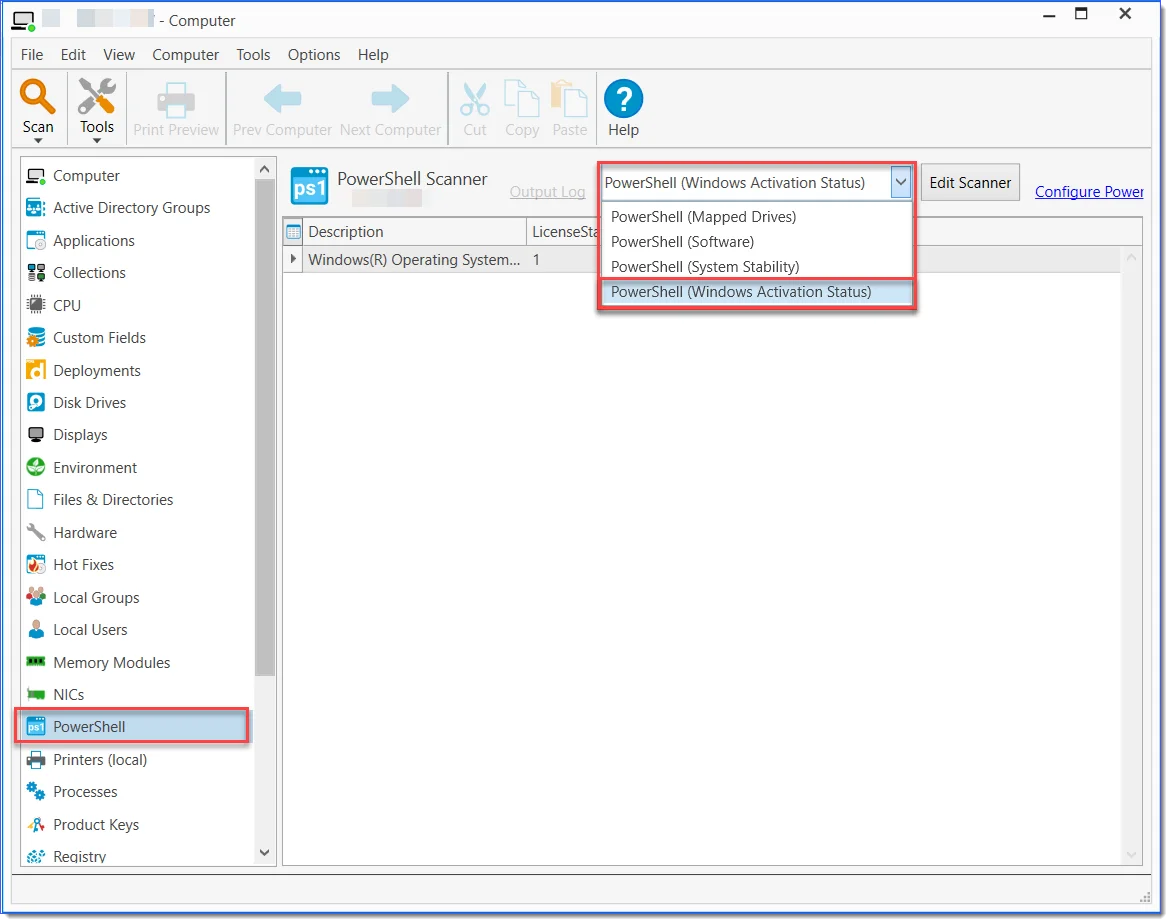Expand the Windows(R) Operating System row

tap(293, 260)
